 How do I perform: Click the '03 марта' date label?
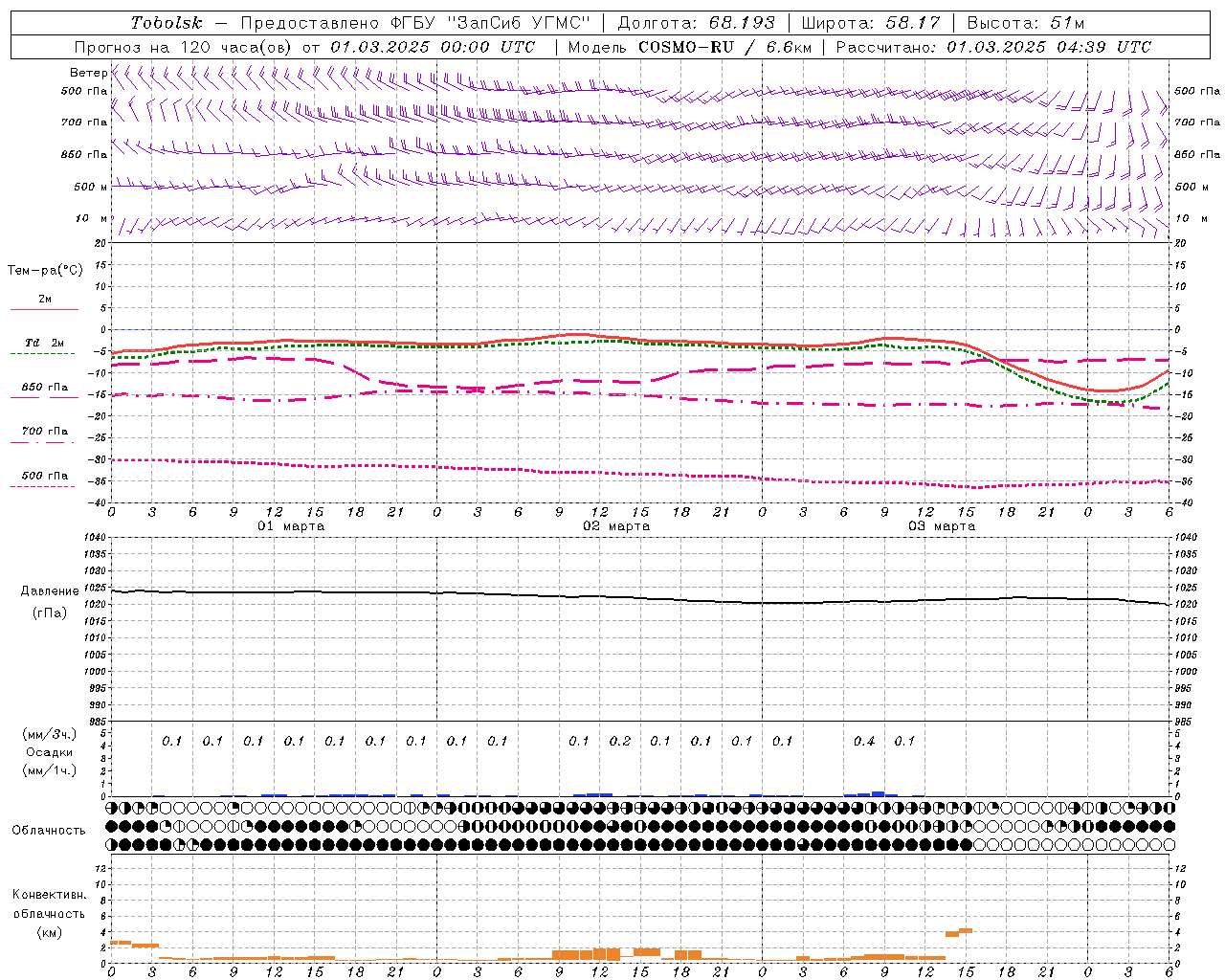click(x=942, y=526)
